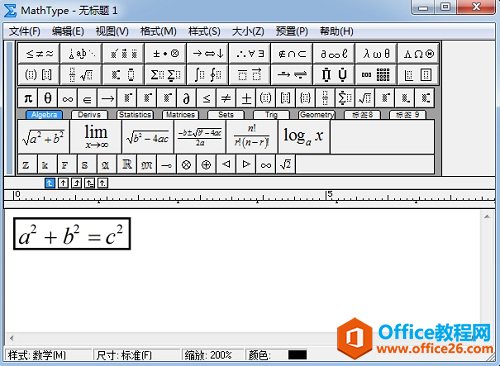Viewport: 500px width, 366px height.
Task: Switch to the Algebra tab
Action: [44, 115]
